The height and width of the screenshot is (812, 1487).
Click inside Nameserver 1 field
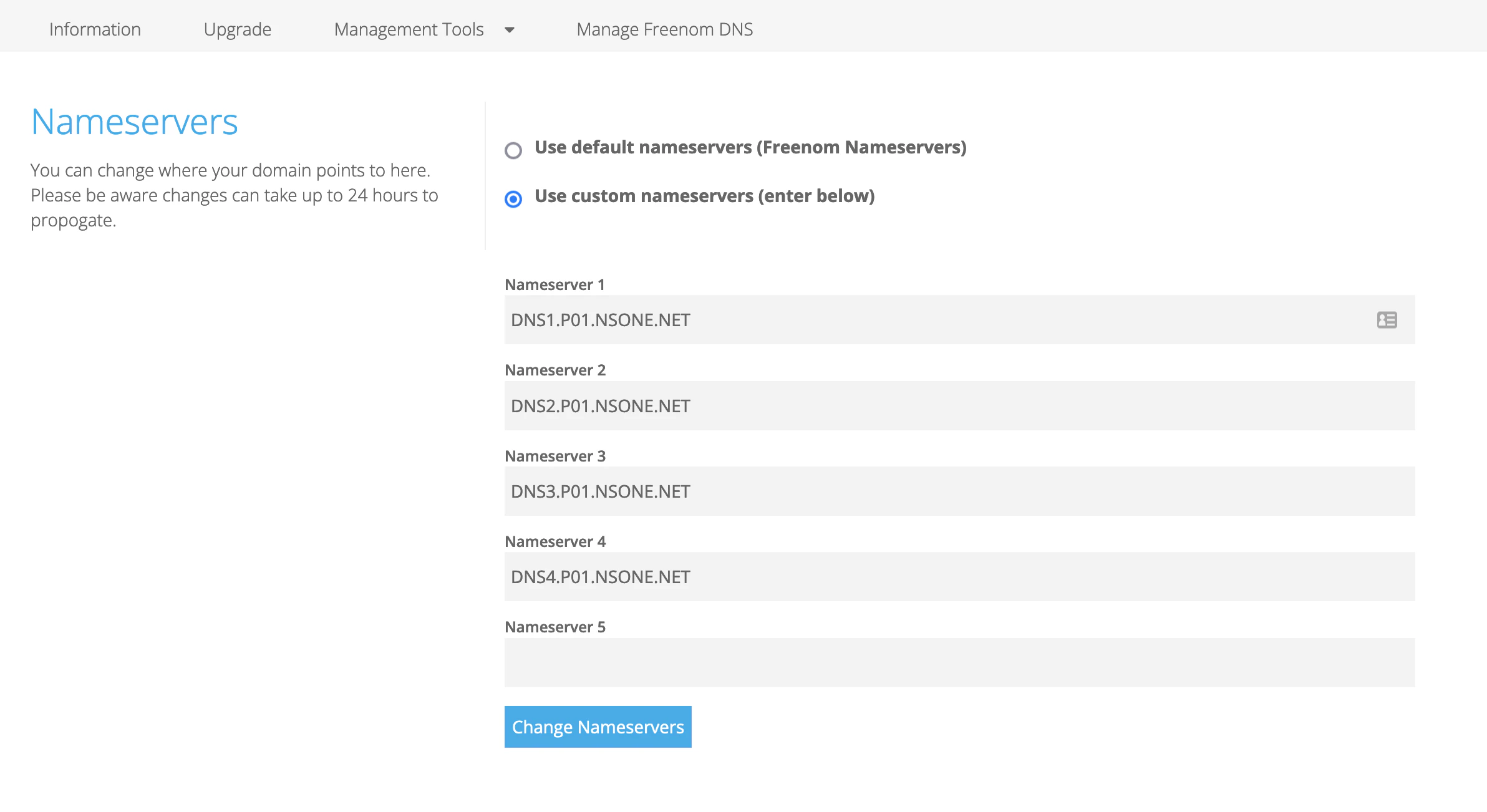click(x=936, y=320)
